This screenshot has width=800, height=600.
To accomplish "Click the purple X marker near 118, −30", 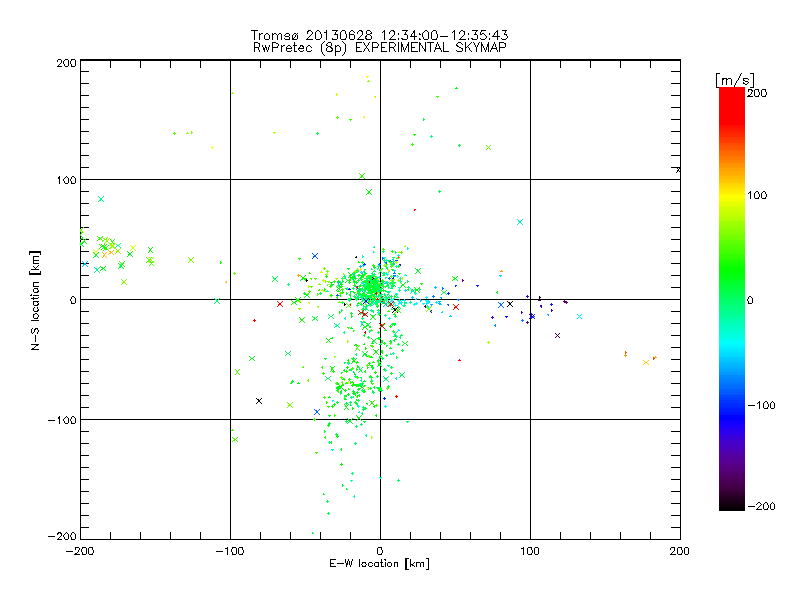I will pyautogui.click(x=557, y=335).
